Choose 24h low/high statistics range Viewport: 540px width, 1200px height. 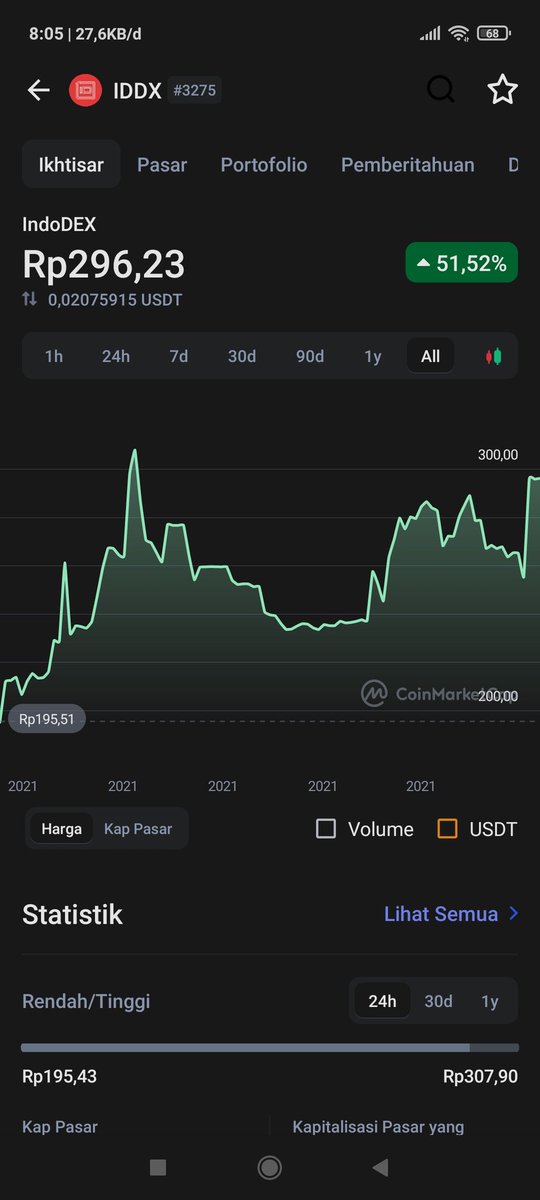click(x=382, y=1001)
